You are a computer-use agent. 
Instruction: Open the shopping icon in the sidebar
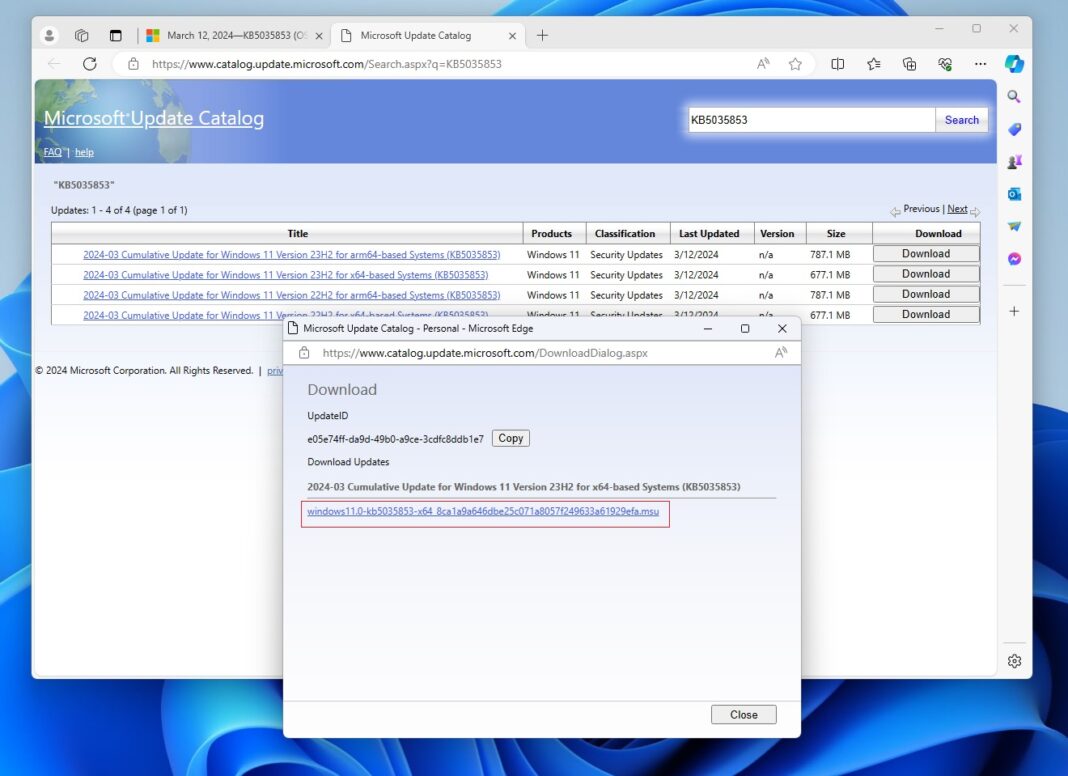[x=1014, y=129]
